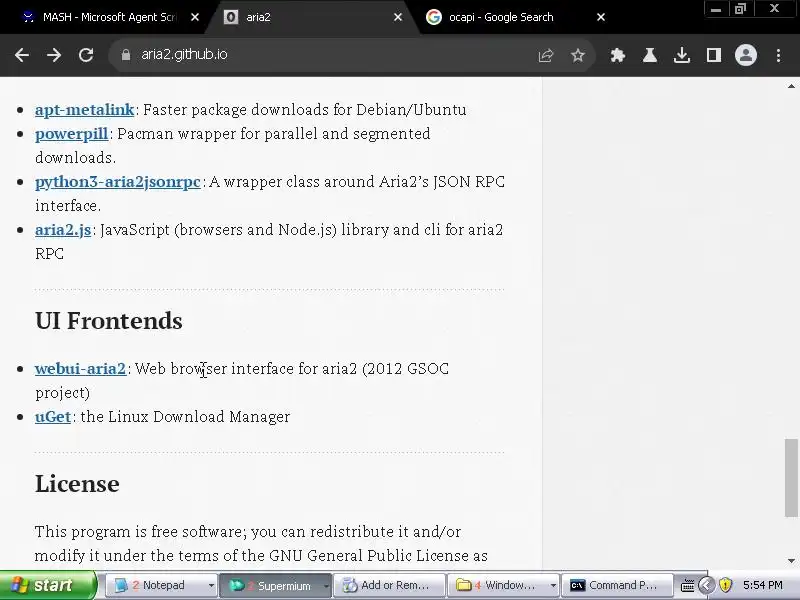Click the scrollbar up arrow
Image resolution: width=800 pixels, height=600 pixels.
[x=791, y=86]
